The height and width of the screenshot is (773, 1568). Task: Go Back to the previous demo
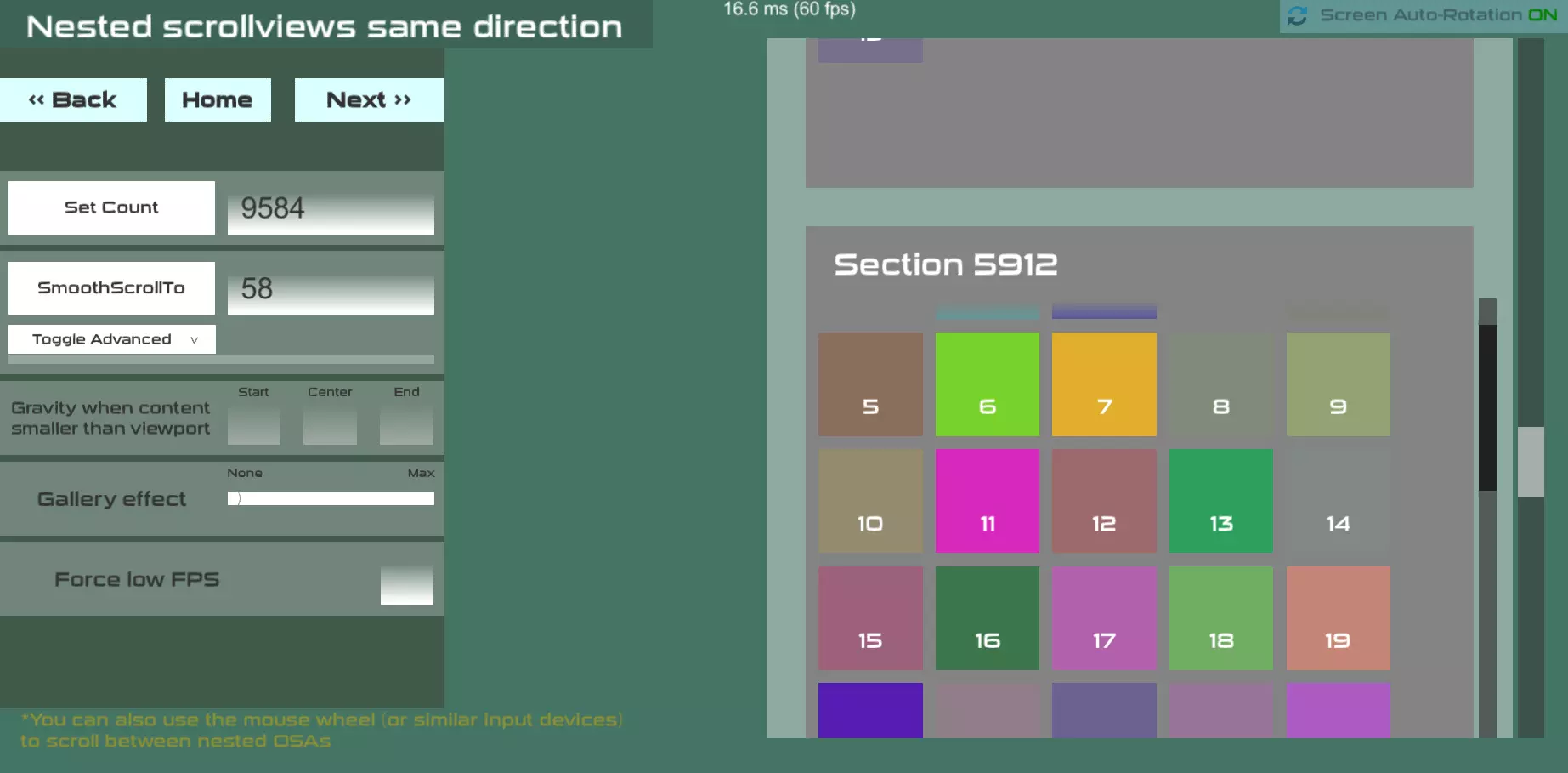tap(73, 99)
